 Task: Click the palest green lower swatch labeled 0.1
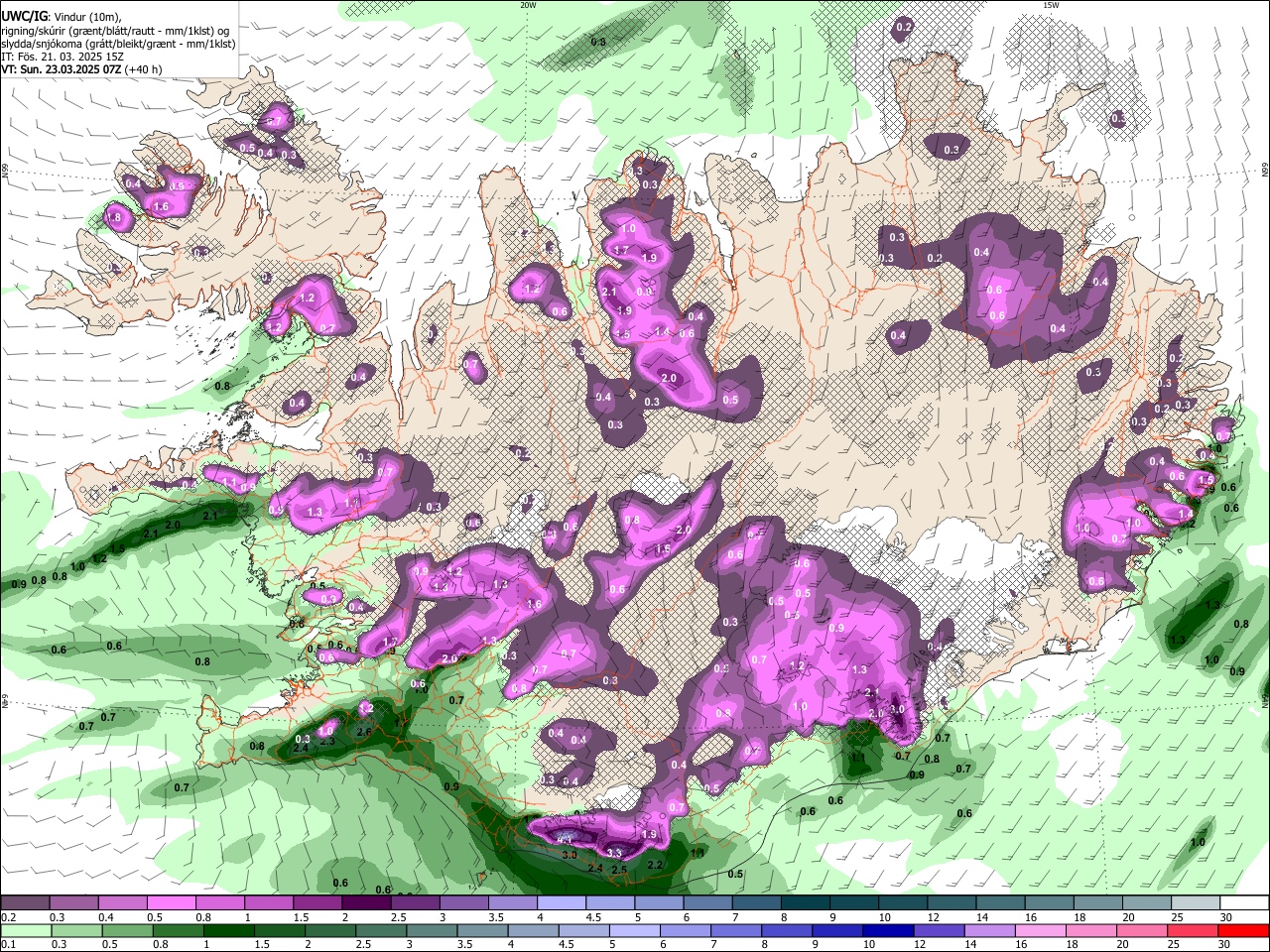pos(26,930)
